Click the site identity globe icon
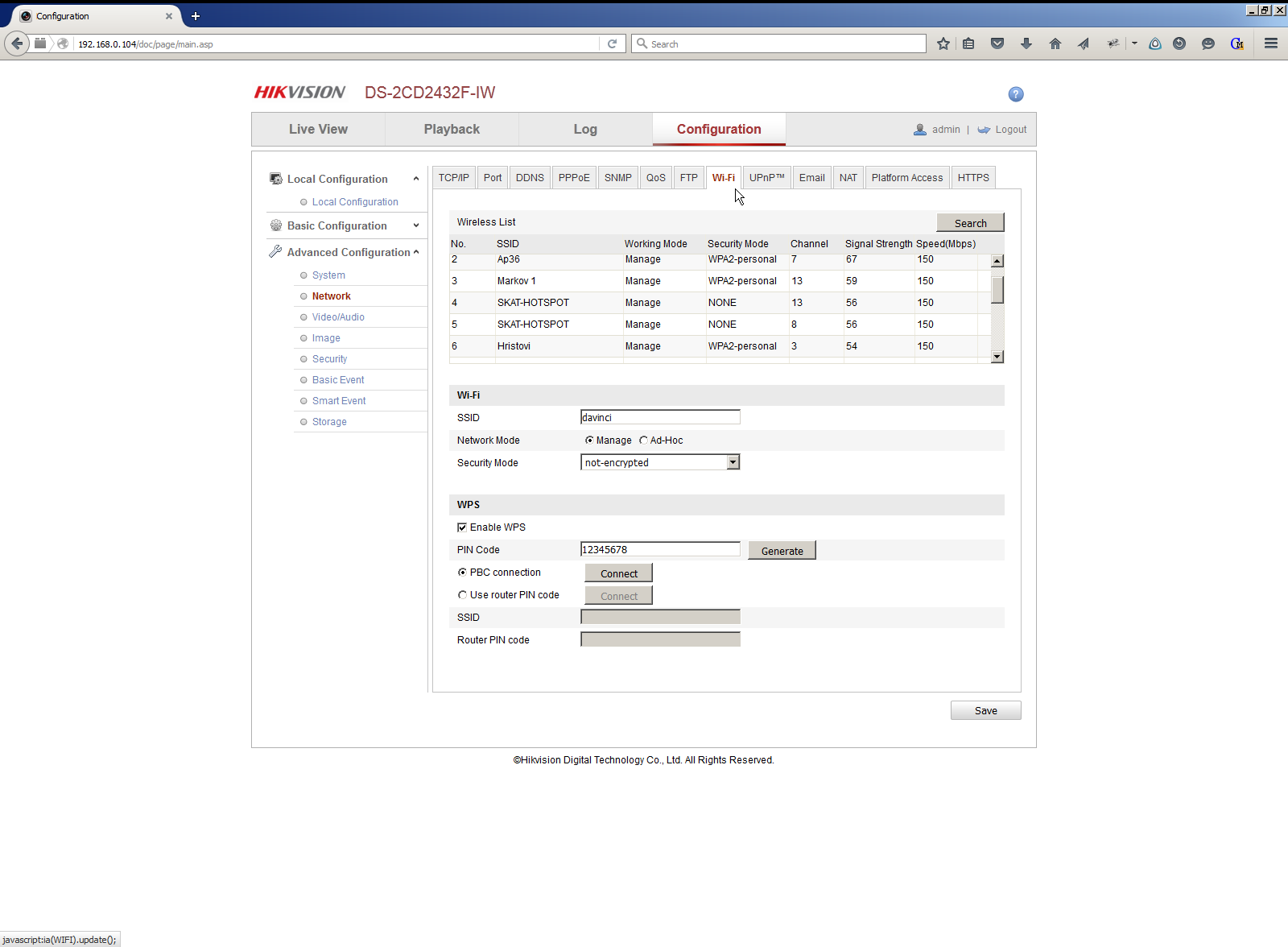1288x947 pixels. [x=63, y=43]
